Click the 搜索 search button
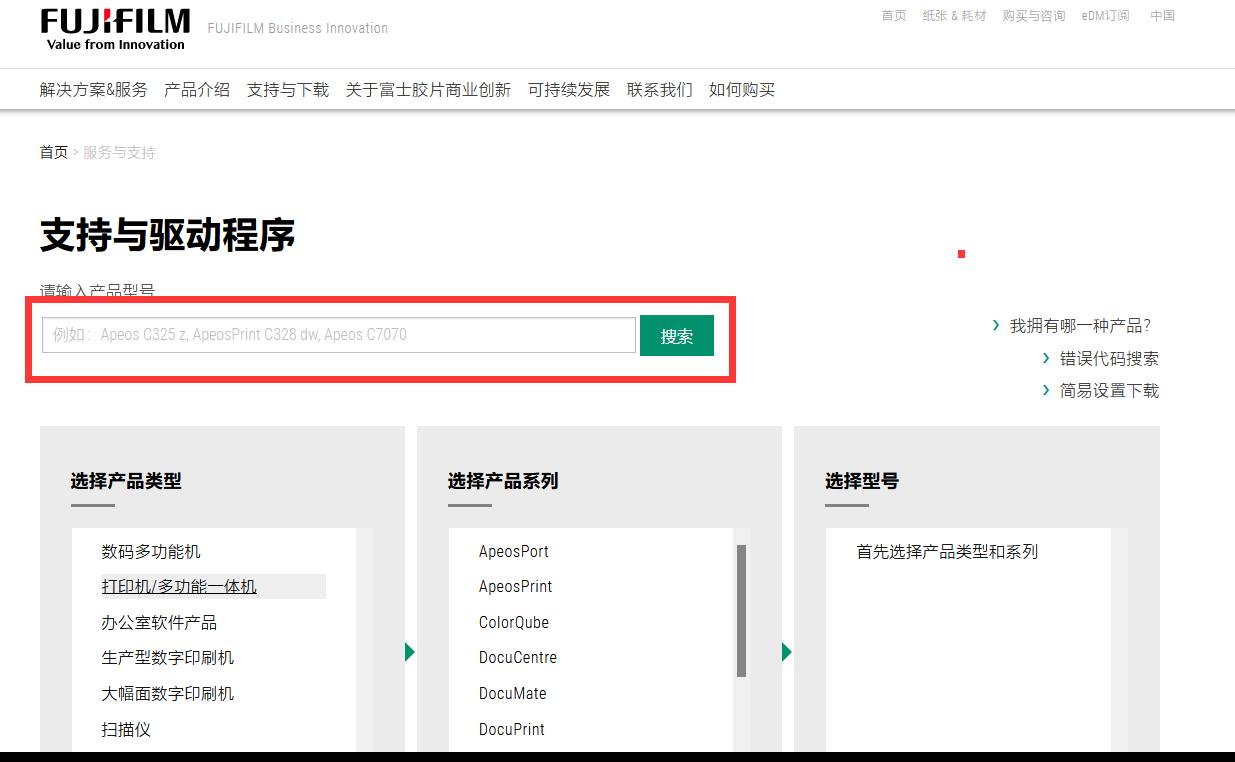Image resolution: width=1235 pixels, height=762 pixels. [677, 335]
